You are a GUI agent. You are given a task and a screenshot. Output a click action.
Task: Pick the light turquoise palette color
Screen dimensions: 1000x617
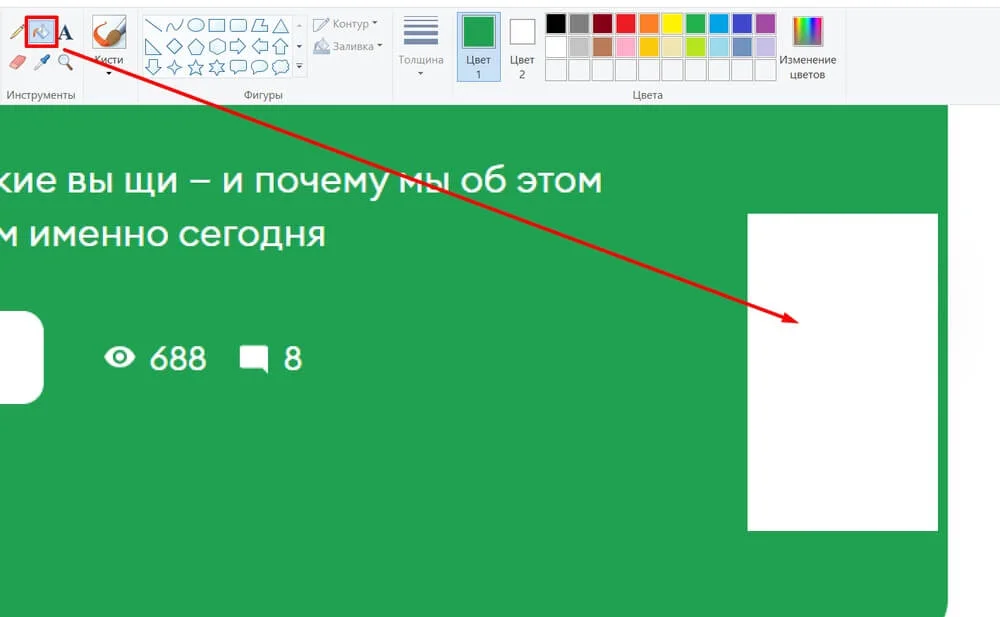pos(719,47)
